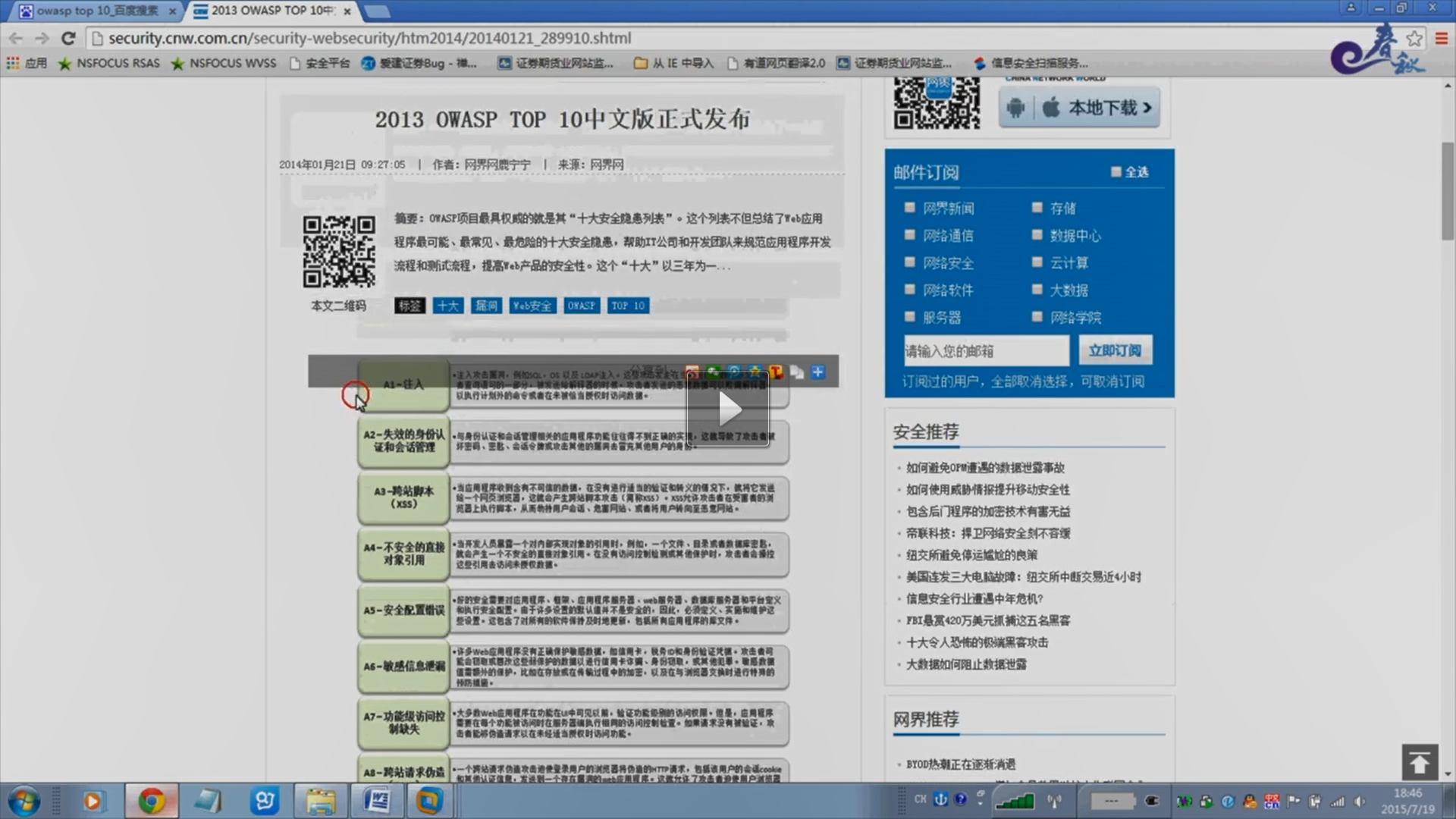Open 'BYOD热潮正在逐渐消退' link

point(961,764)
